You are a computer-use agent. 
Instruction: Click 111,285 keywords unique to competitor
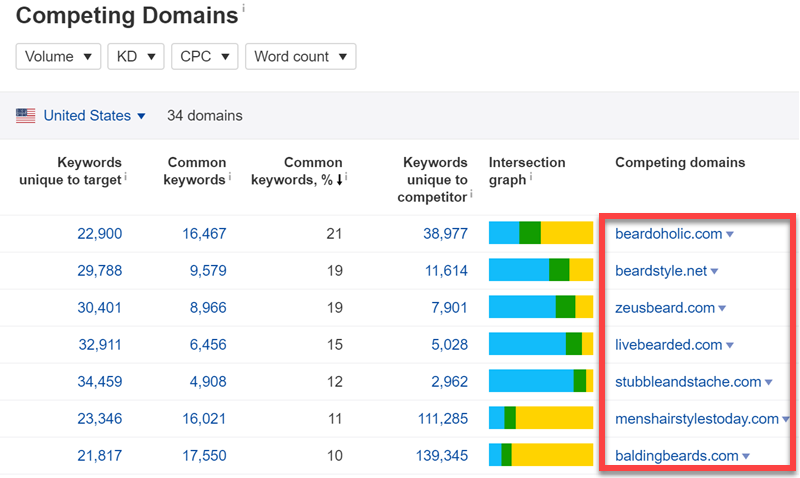(443, 419)
